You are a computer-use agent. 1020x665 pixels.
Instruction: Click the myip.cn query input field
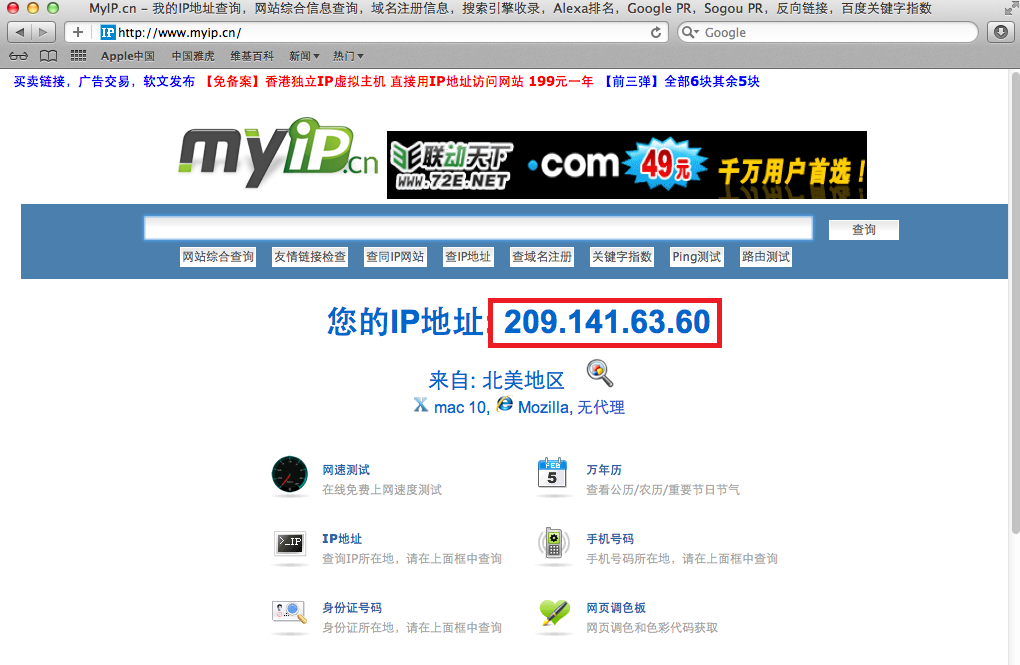[477, 229]
